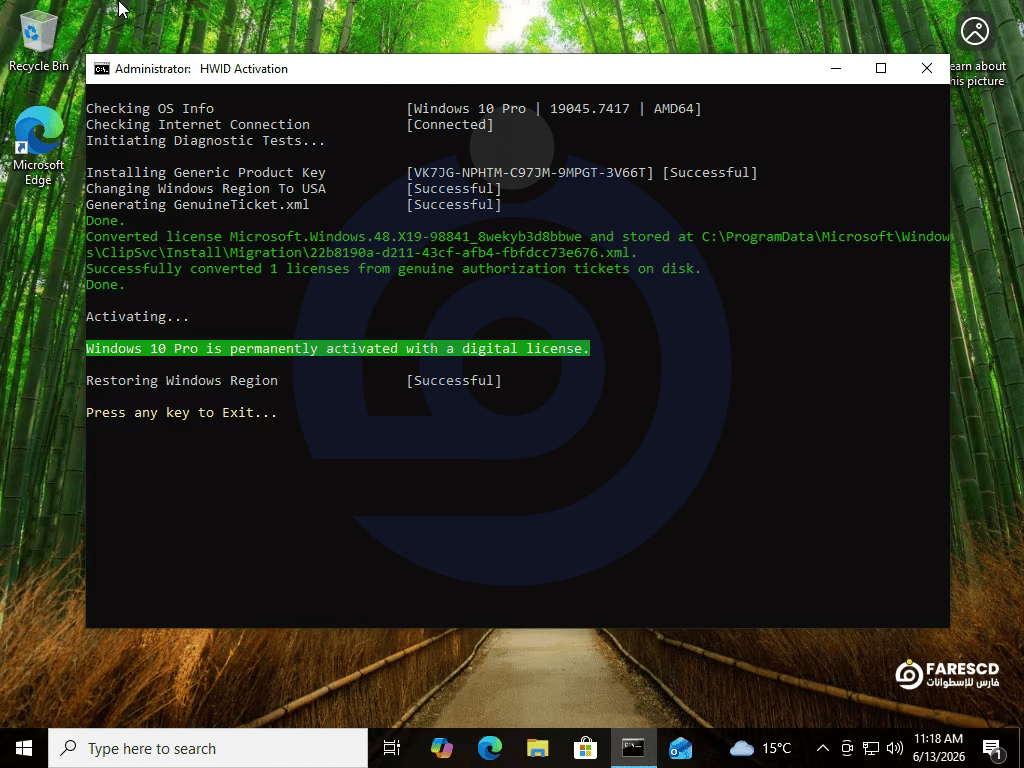The width and height of the screenshot is (1024, 768).
Task: Click the taskbar search box
Action: 208,748
